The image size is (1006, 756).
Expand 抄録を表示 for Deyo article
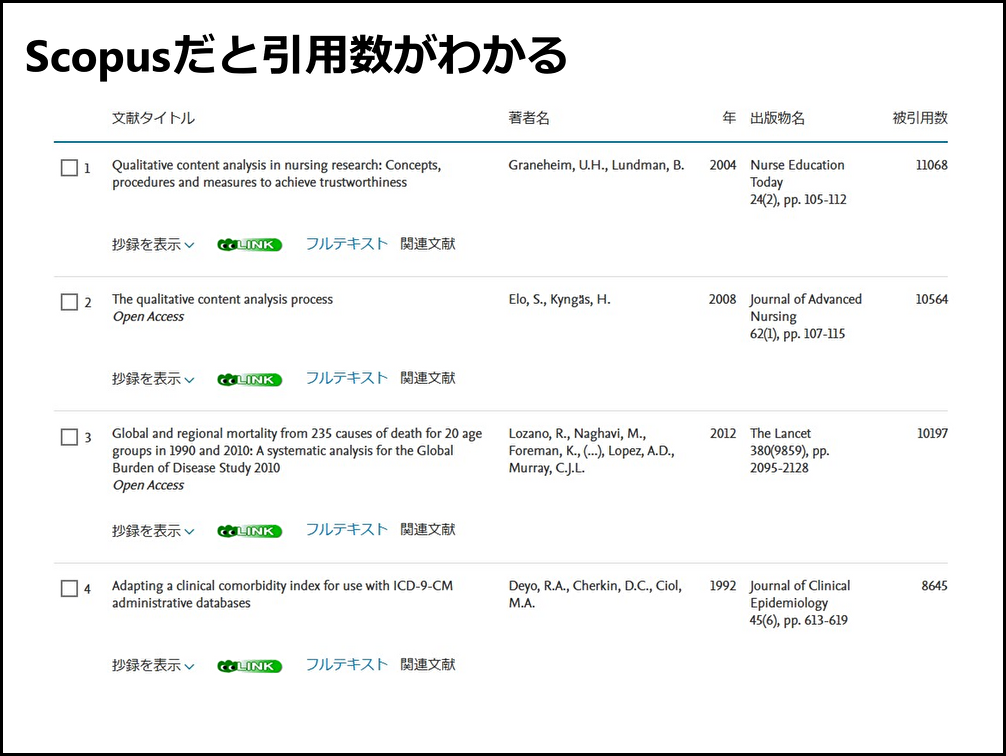pos(153,665)
